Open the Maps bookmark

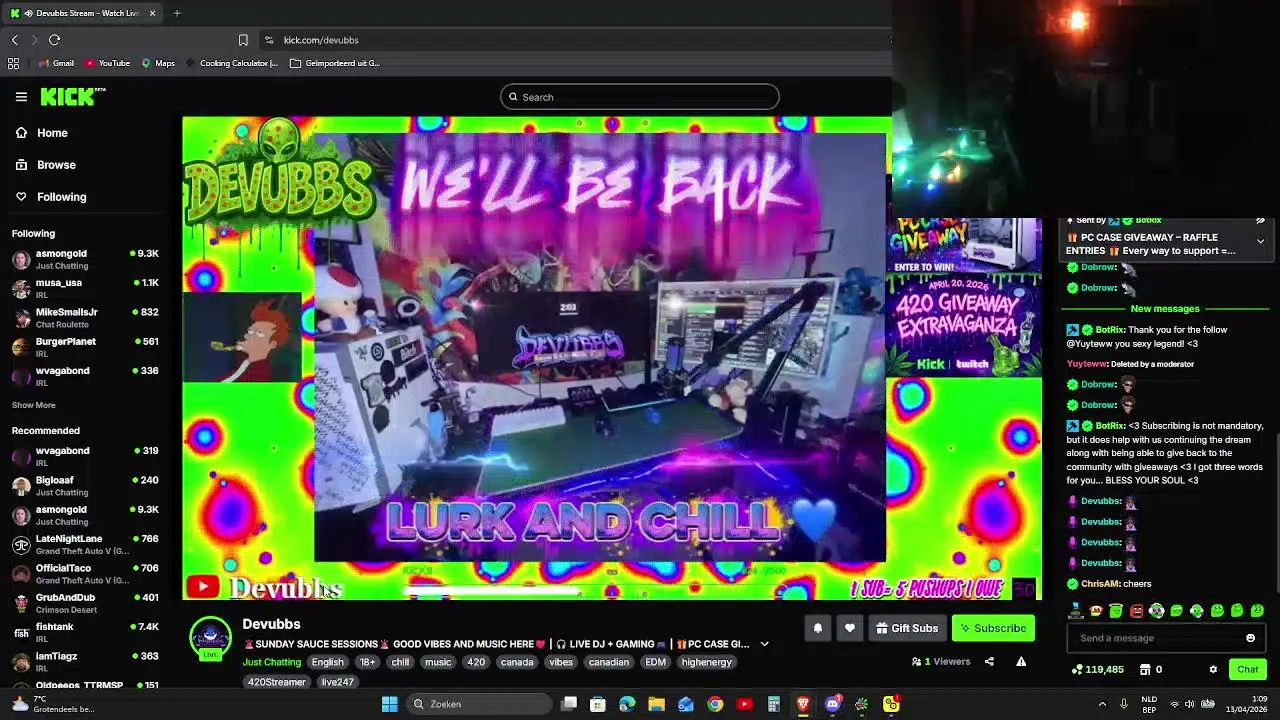[158, 63]
